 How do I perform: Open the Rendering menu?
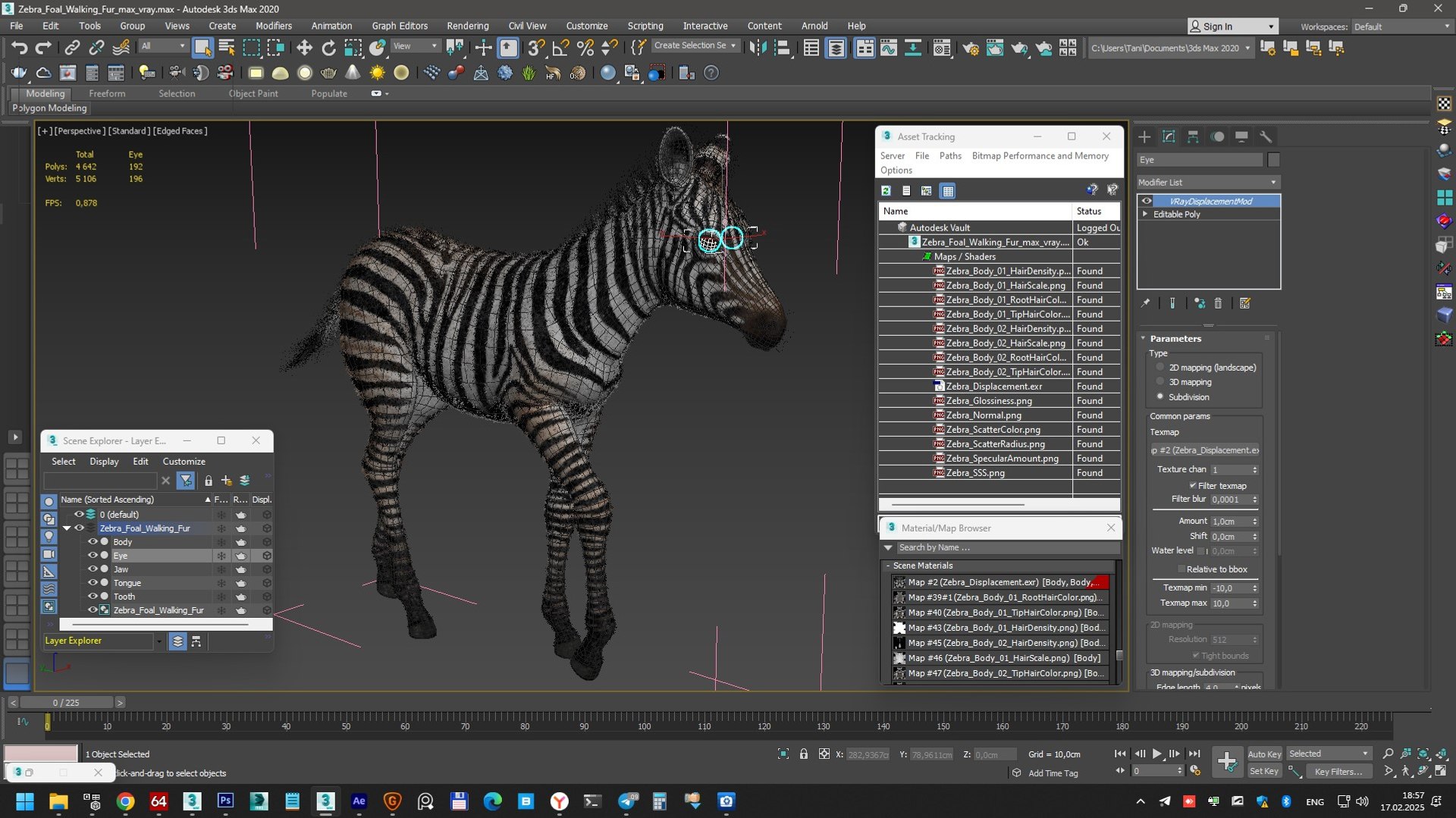467,26
